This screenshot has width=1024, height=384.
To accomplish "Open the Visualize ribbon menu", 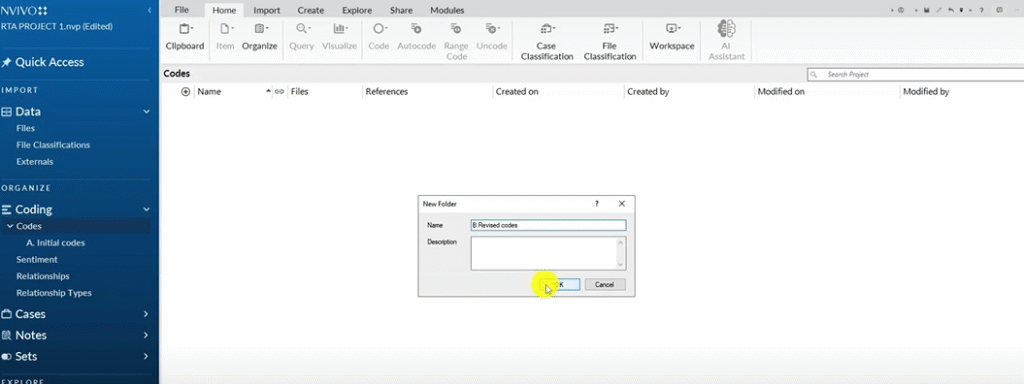I will pos(340,38).
